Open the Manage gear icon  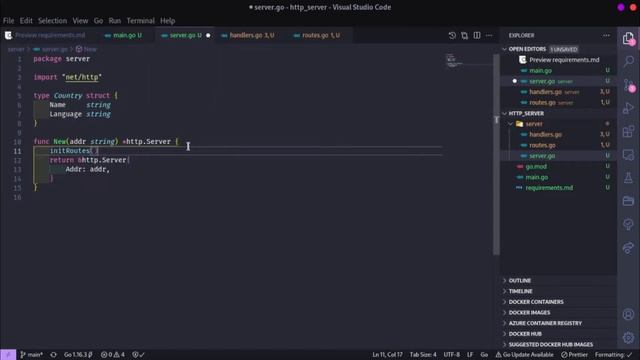tap(629, 338)
